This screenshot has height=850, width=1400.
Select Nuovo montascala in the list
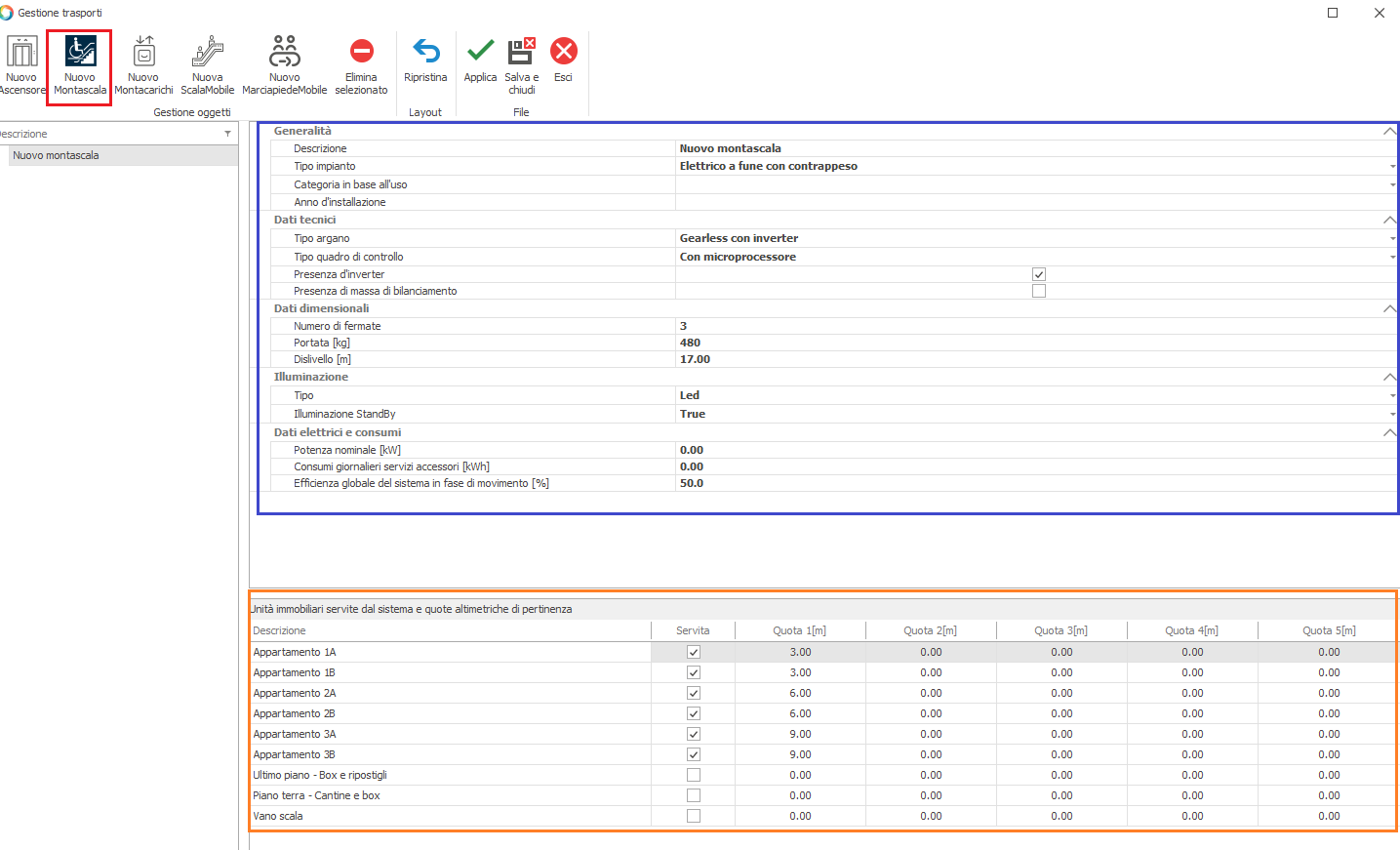coord(57,155)
